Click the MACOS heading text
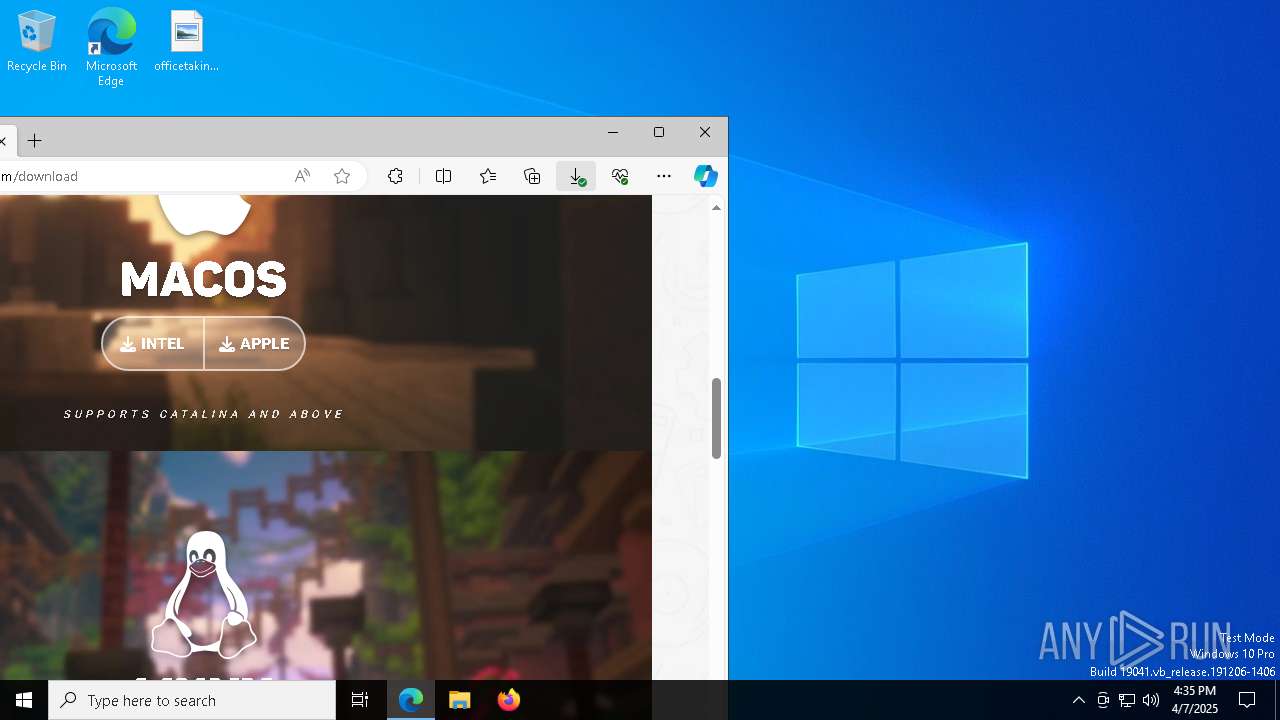1280x720 pixels. pos(204,280)
